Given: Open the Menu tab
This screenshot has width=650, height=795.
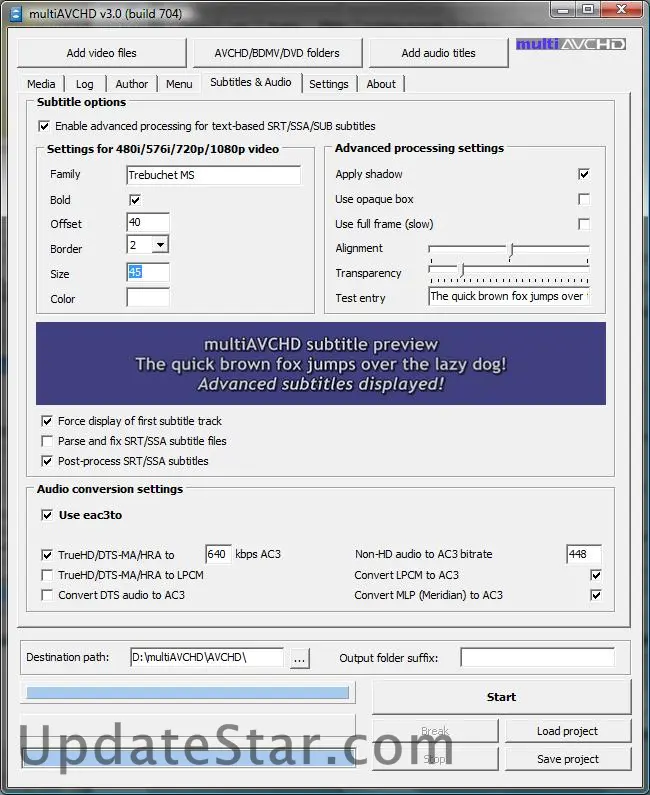Looking at the screenshot, I should (179, 84).
